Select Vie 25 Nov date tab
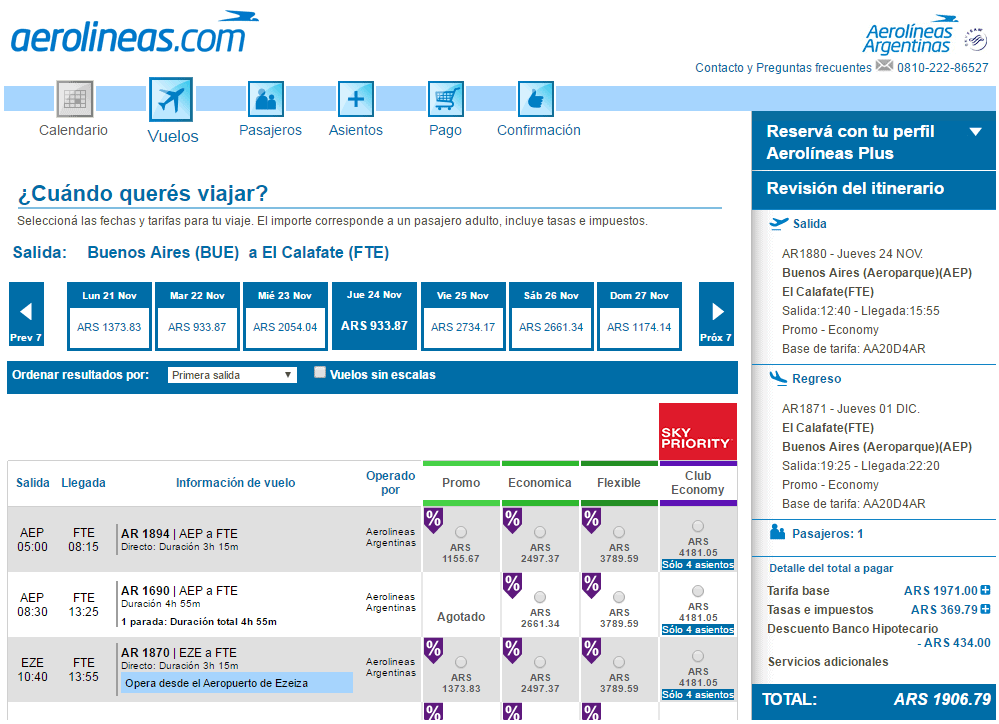999x724 pixels. [x=463, y=316]
